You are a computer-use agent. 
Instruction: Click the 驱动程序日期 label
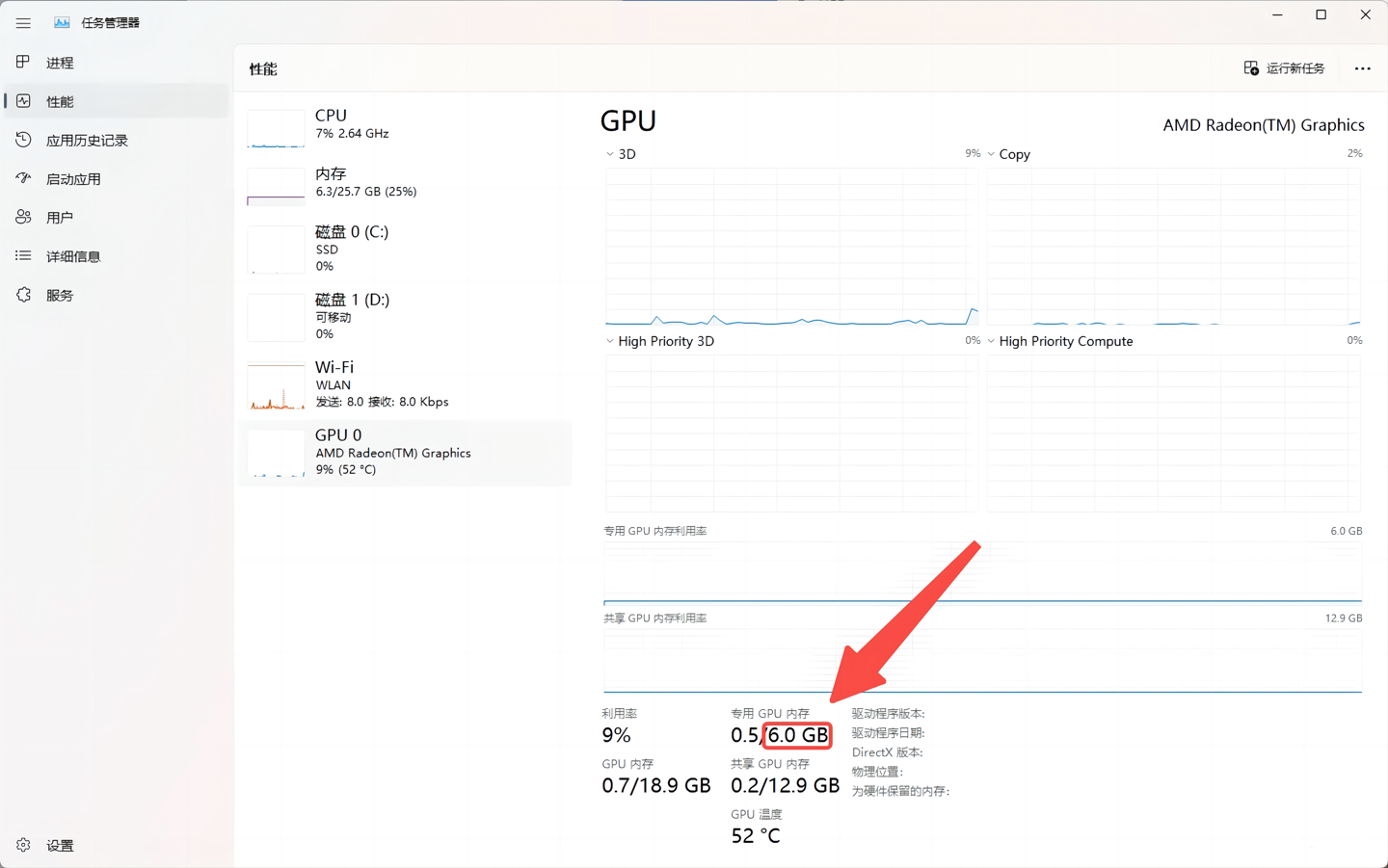point(888,733)
